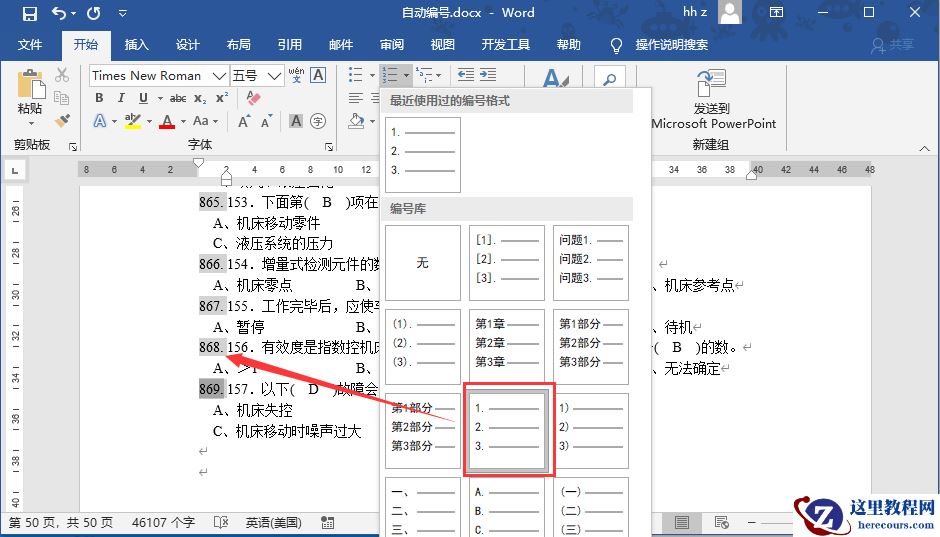
Task: Click Increase Indent icon
Action: (488, 75)
